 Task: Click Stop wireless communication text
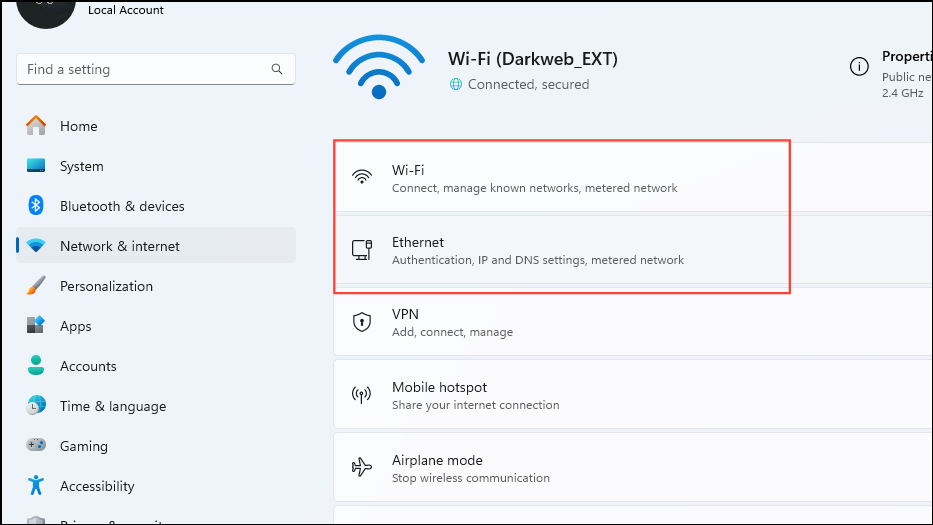point(471,478)
